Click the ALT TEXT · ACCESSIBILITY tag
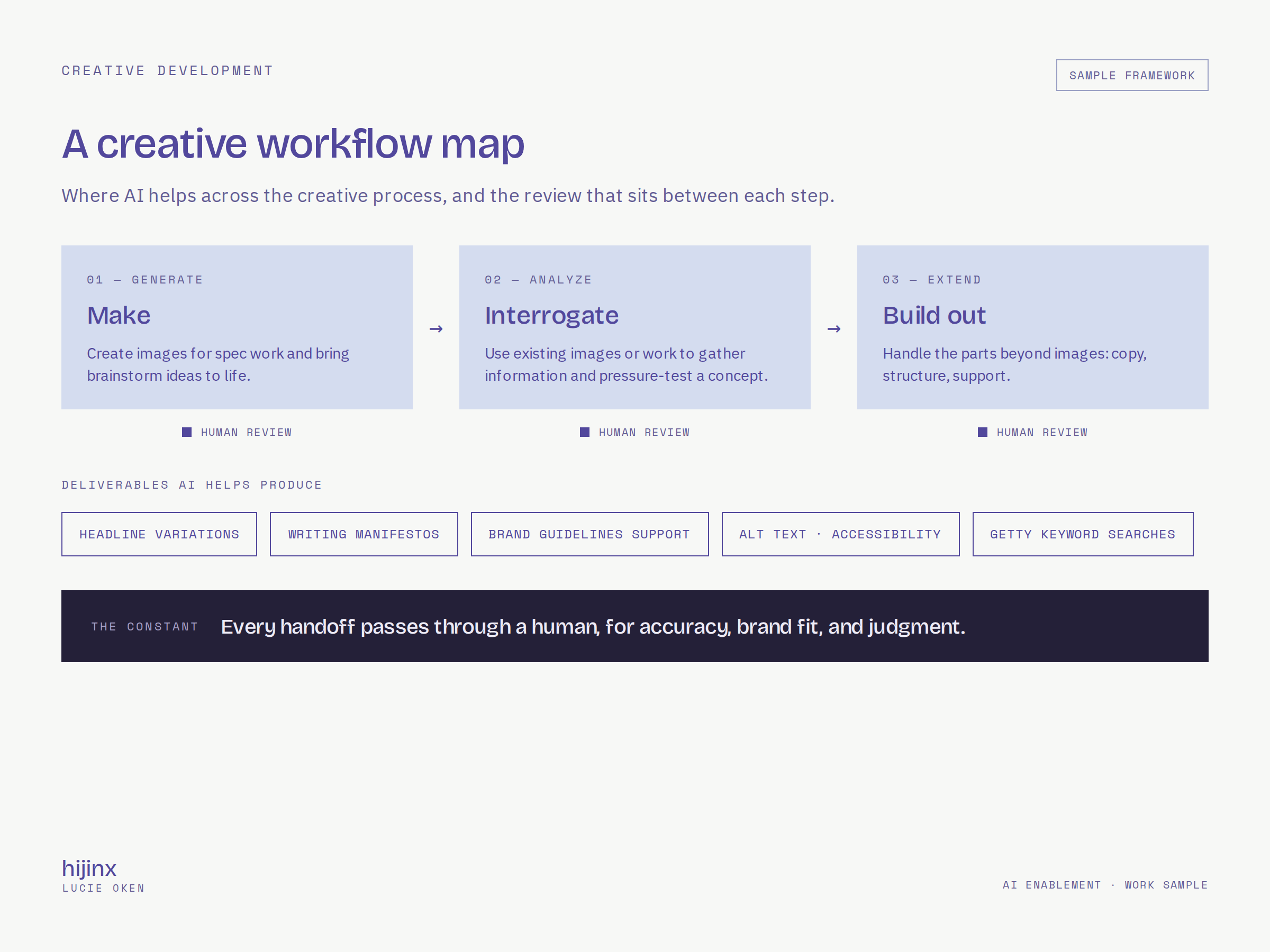This screenshot has width=1270, height=952. tap(840, 534)
